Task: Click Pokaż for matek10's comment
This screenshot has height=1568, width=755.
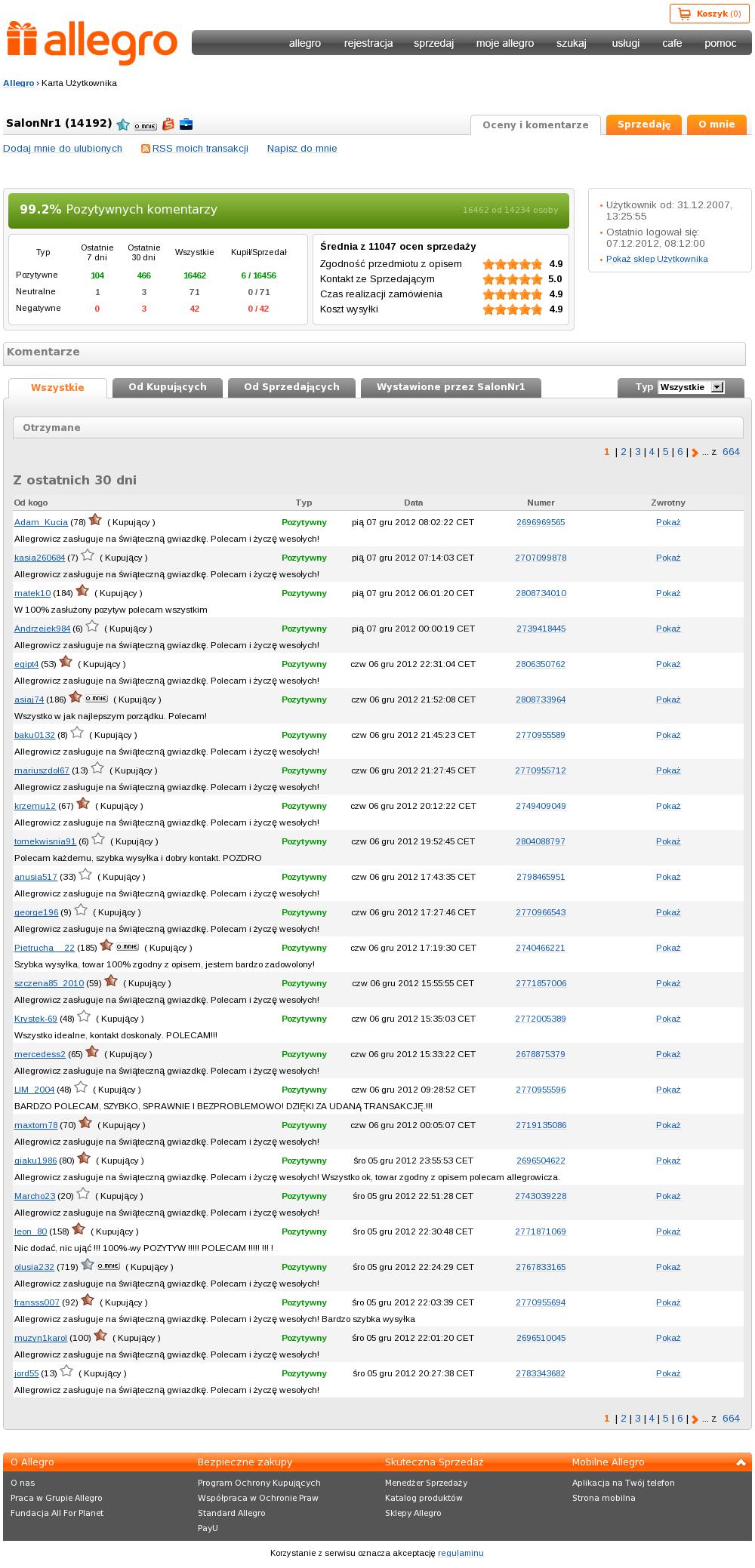Action: tap(668, 593)
